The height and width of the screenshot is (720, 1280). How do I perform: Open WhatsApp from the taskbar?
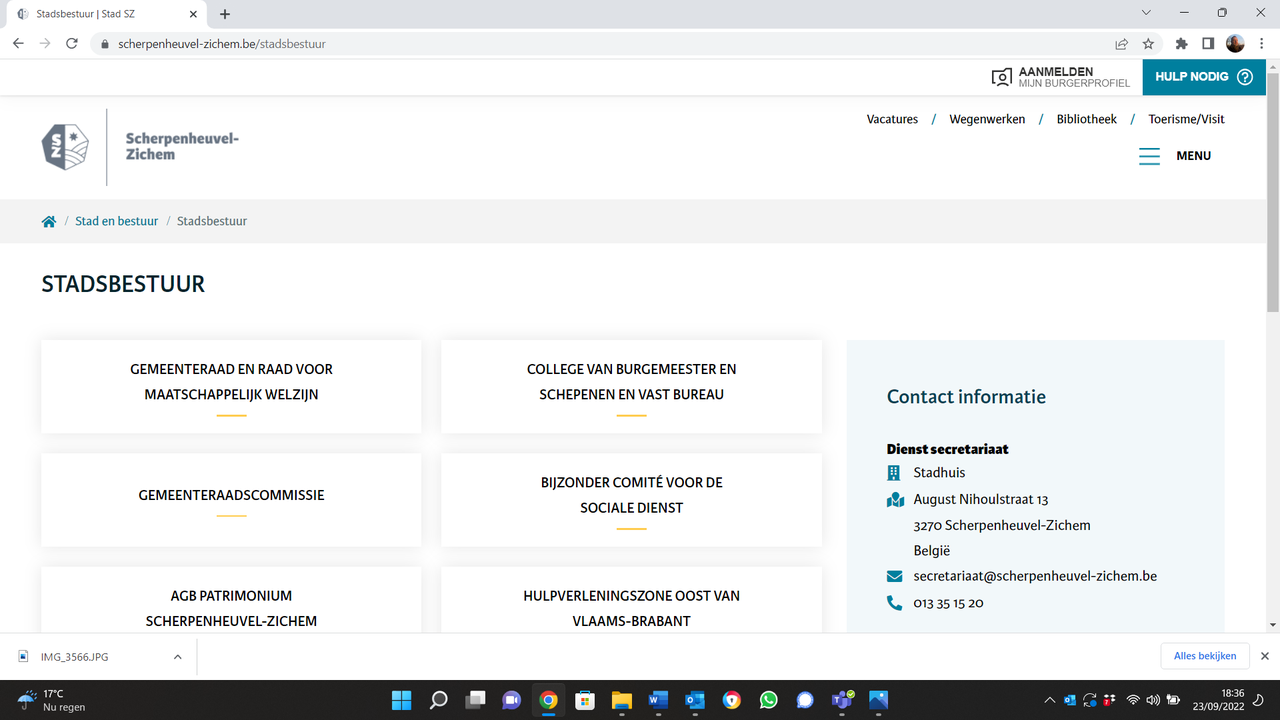(768, 700)
